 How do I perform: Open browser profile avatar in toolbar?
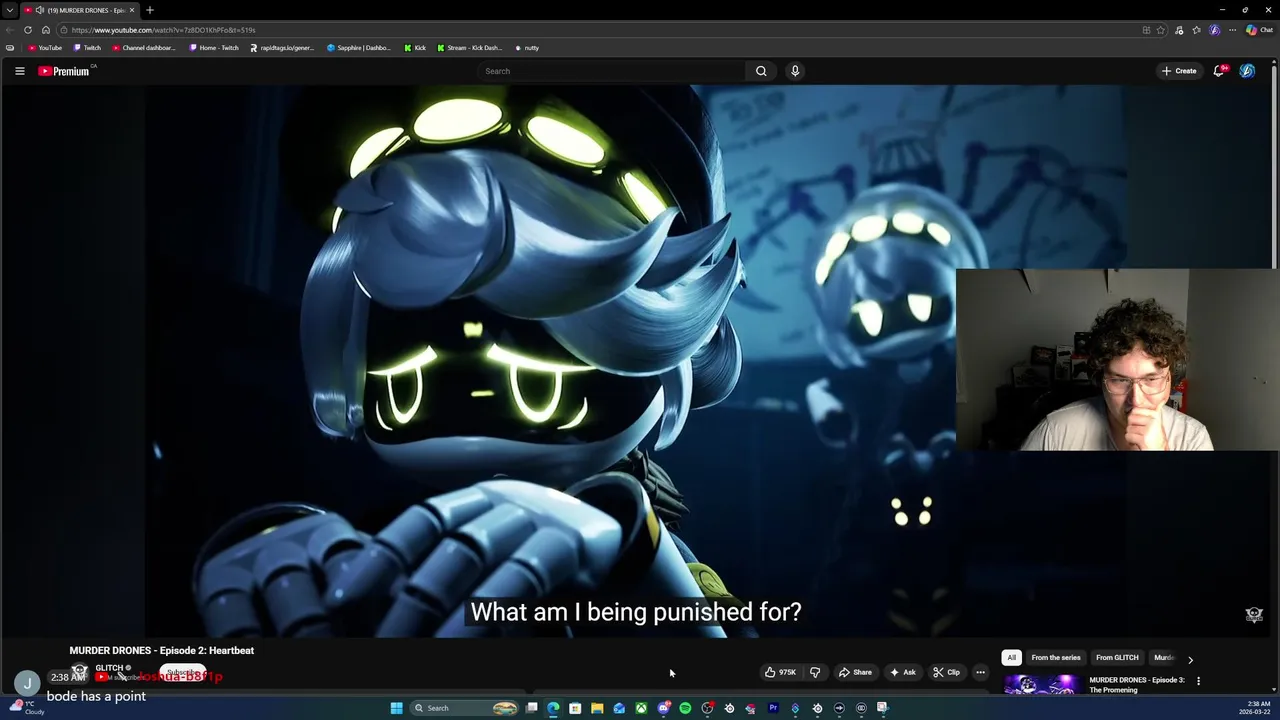click(x=1215, y=30)
